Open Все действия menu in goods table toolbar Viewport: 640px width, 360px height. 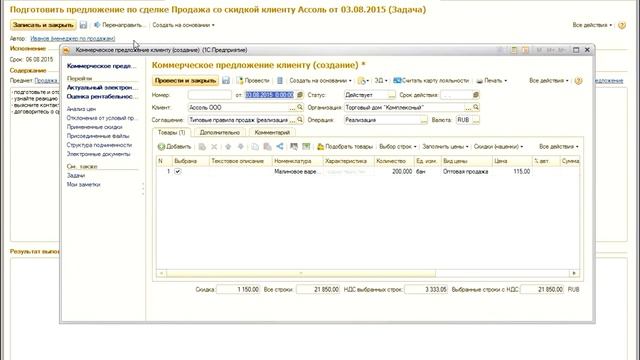coord(558,147)
